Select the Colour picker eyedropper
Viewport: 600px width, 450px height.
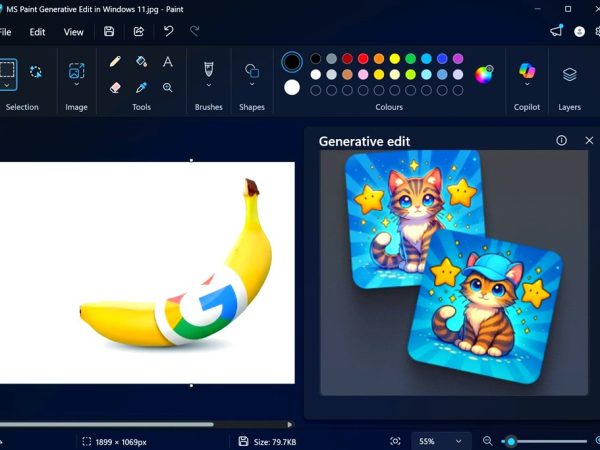141,88
